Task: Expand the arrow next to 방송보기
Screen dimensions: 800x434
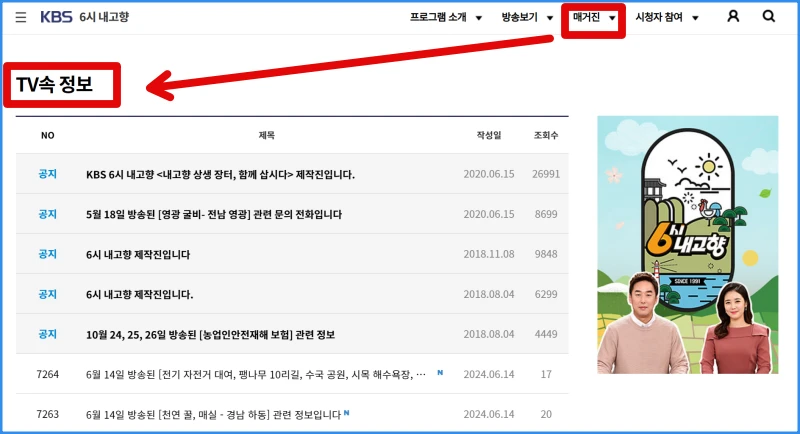Action: [x=550, y=18]
